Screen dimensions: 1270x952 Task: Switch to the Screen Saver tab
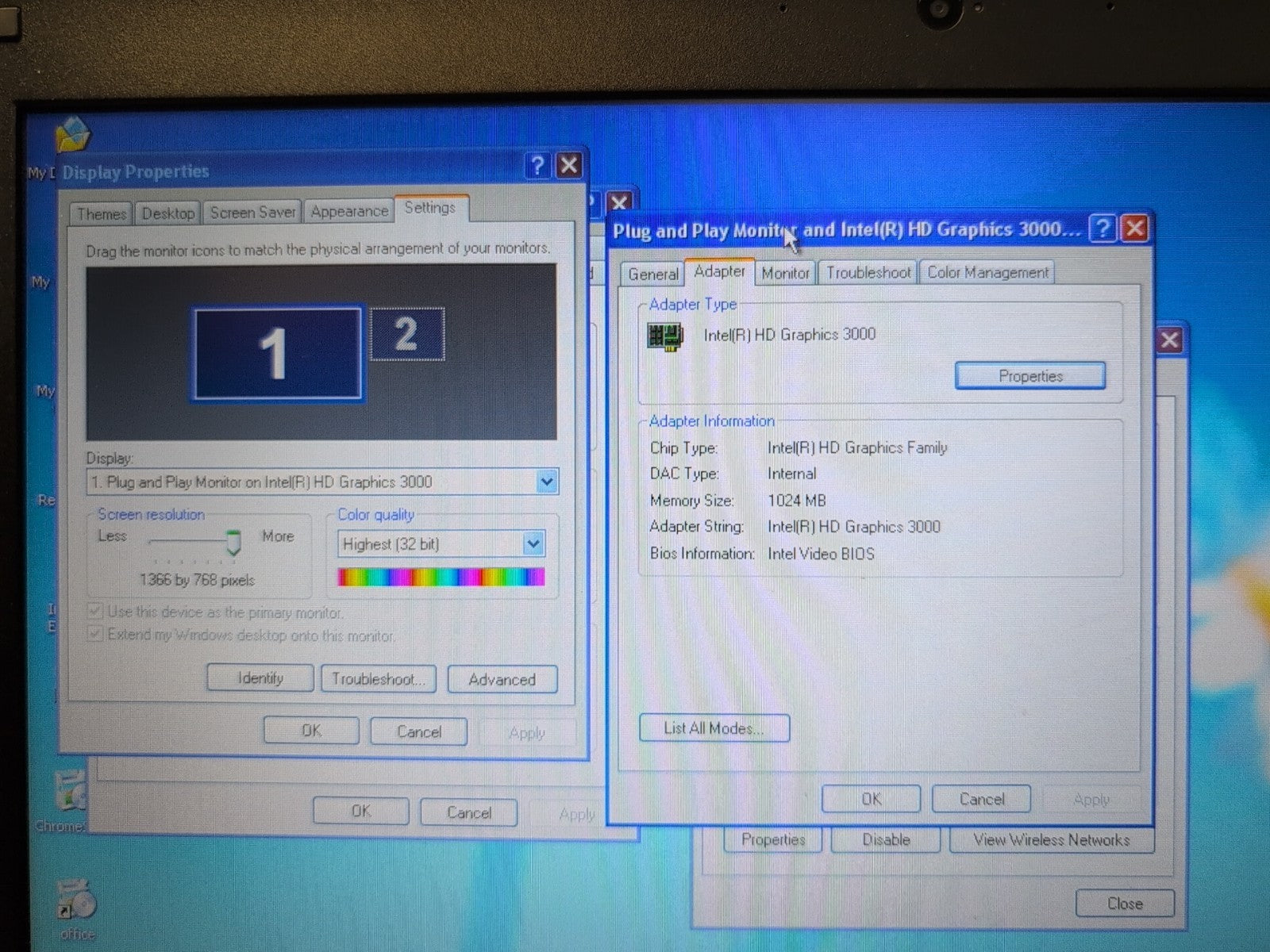tap(252, 213)
